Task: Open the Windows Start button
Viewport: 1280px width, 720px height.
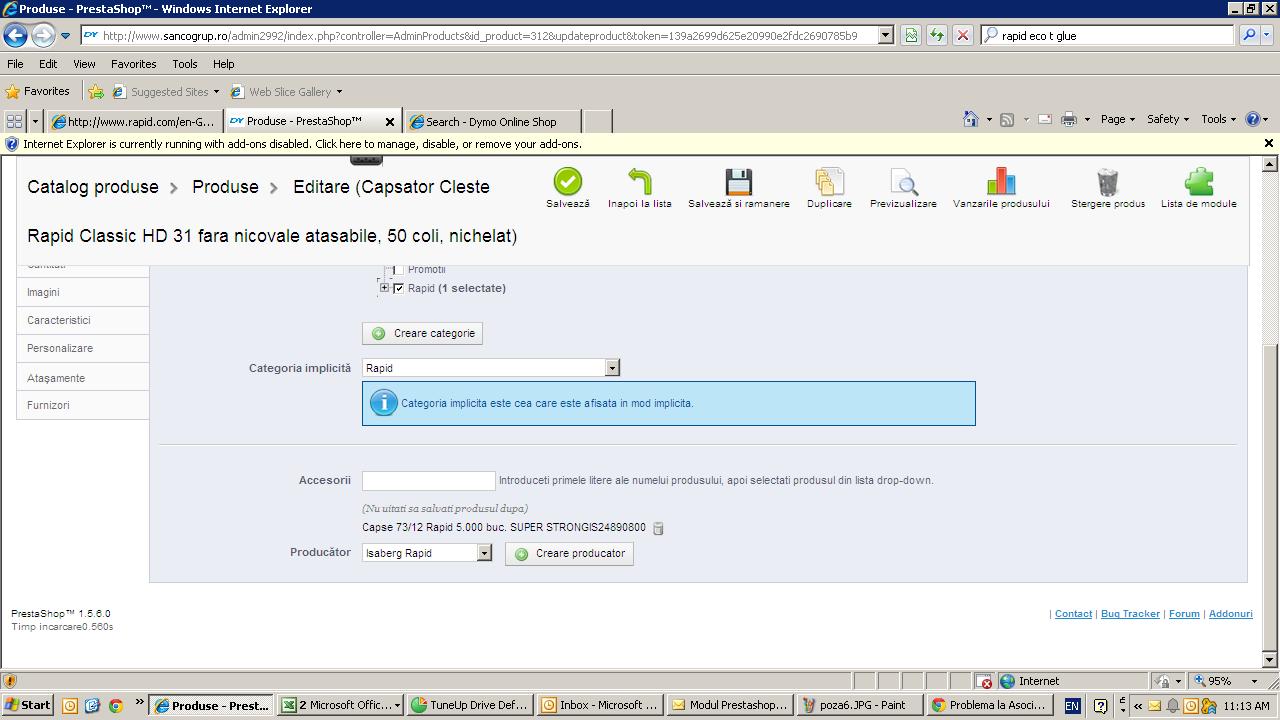Action: (28, 705)
